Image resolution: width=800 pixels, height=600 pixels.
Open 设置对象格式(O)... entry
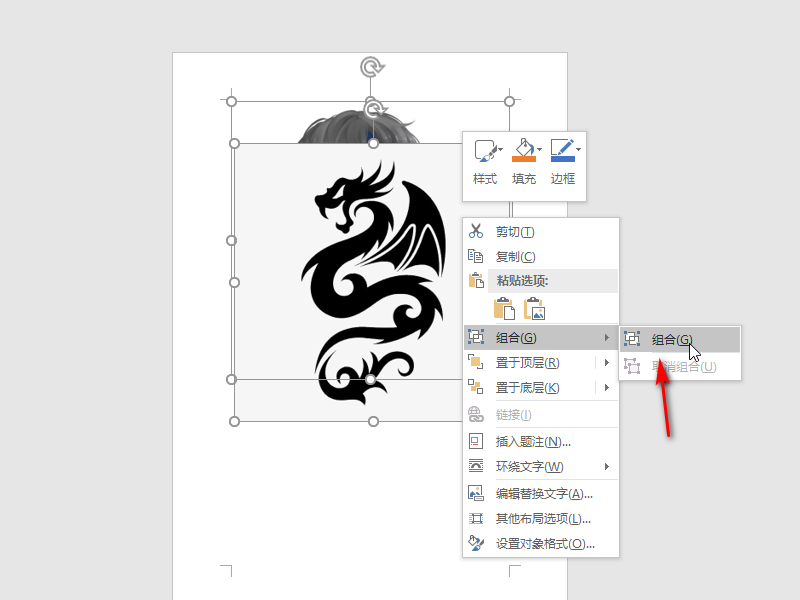(541, 543)
